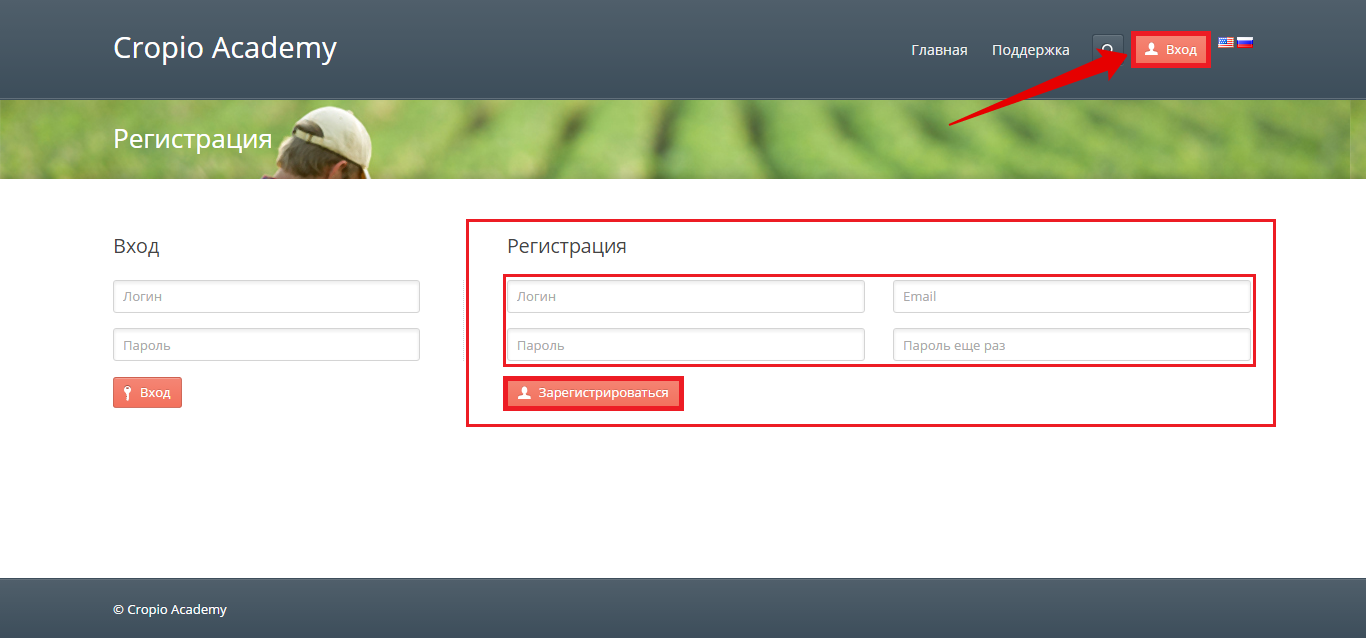
Task: Focus the Пароль field in Вход form
Action: (x=266, y=345)
